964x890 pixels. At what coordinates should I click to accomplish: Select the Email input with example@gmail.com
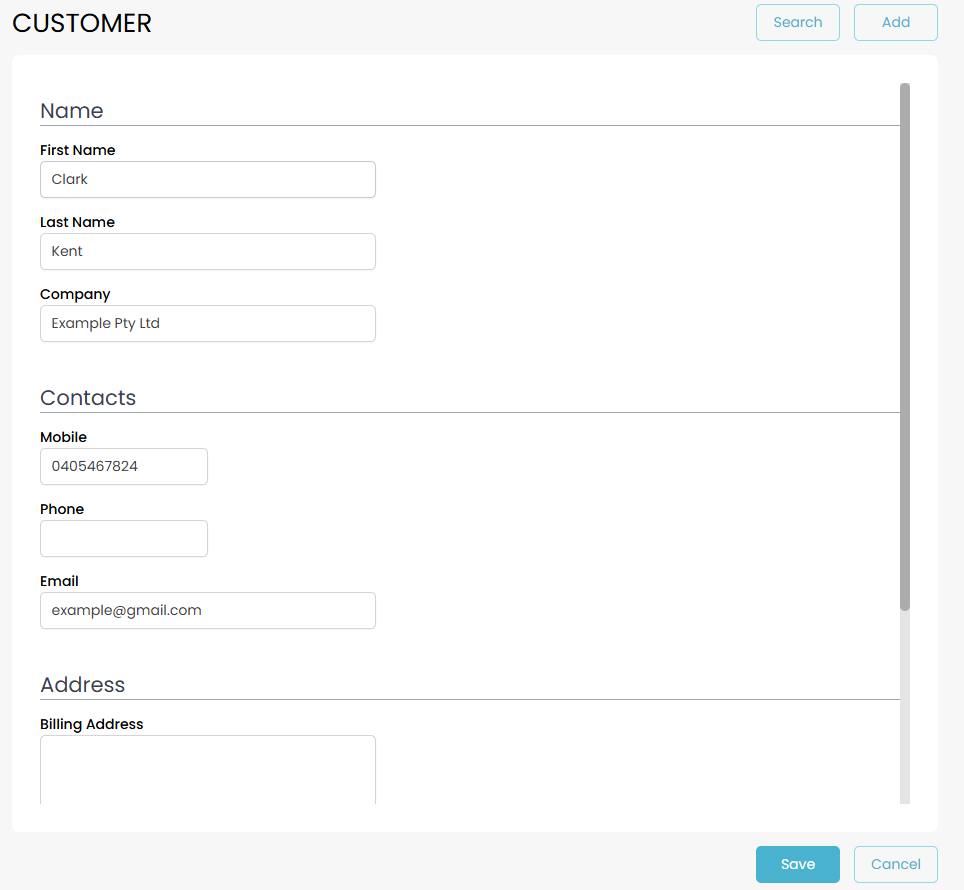[x=207, y=611]
